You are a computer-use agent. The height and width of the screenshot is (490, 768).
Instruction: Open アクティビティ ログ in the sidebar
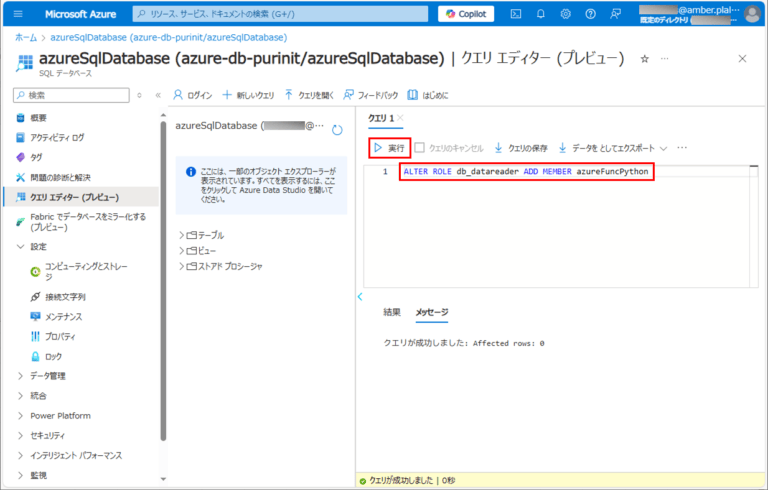coord(57,137)
